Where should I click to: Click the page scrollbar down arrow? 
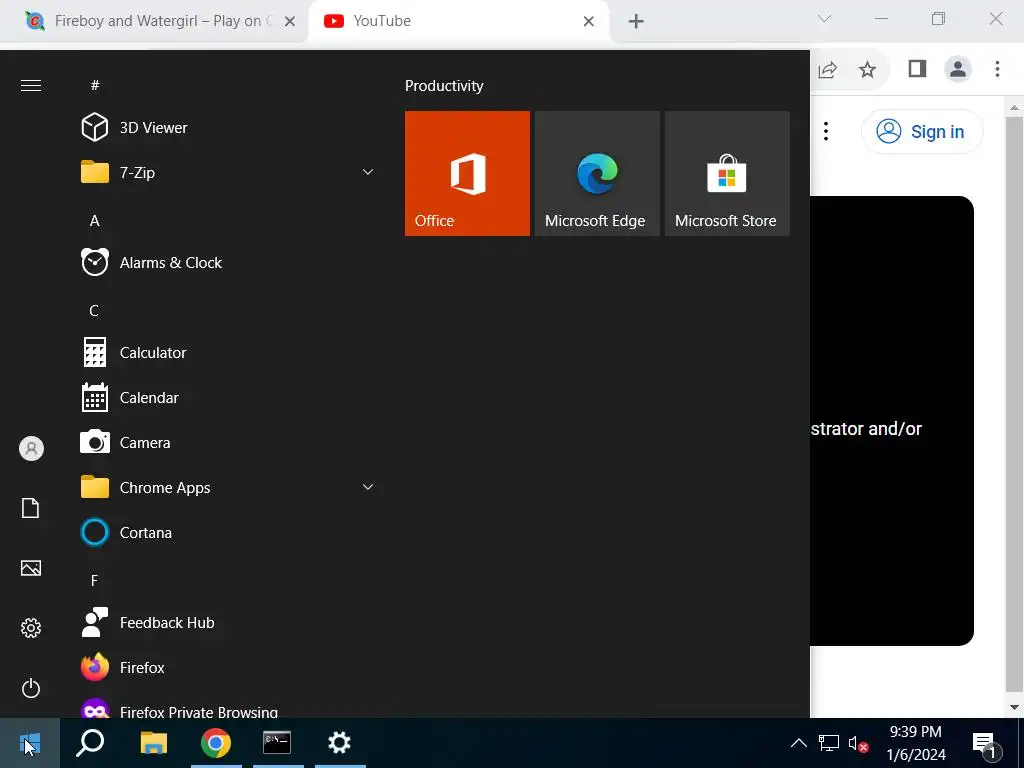(1014, 707)
